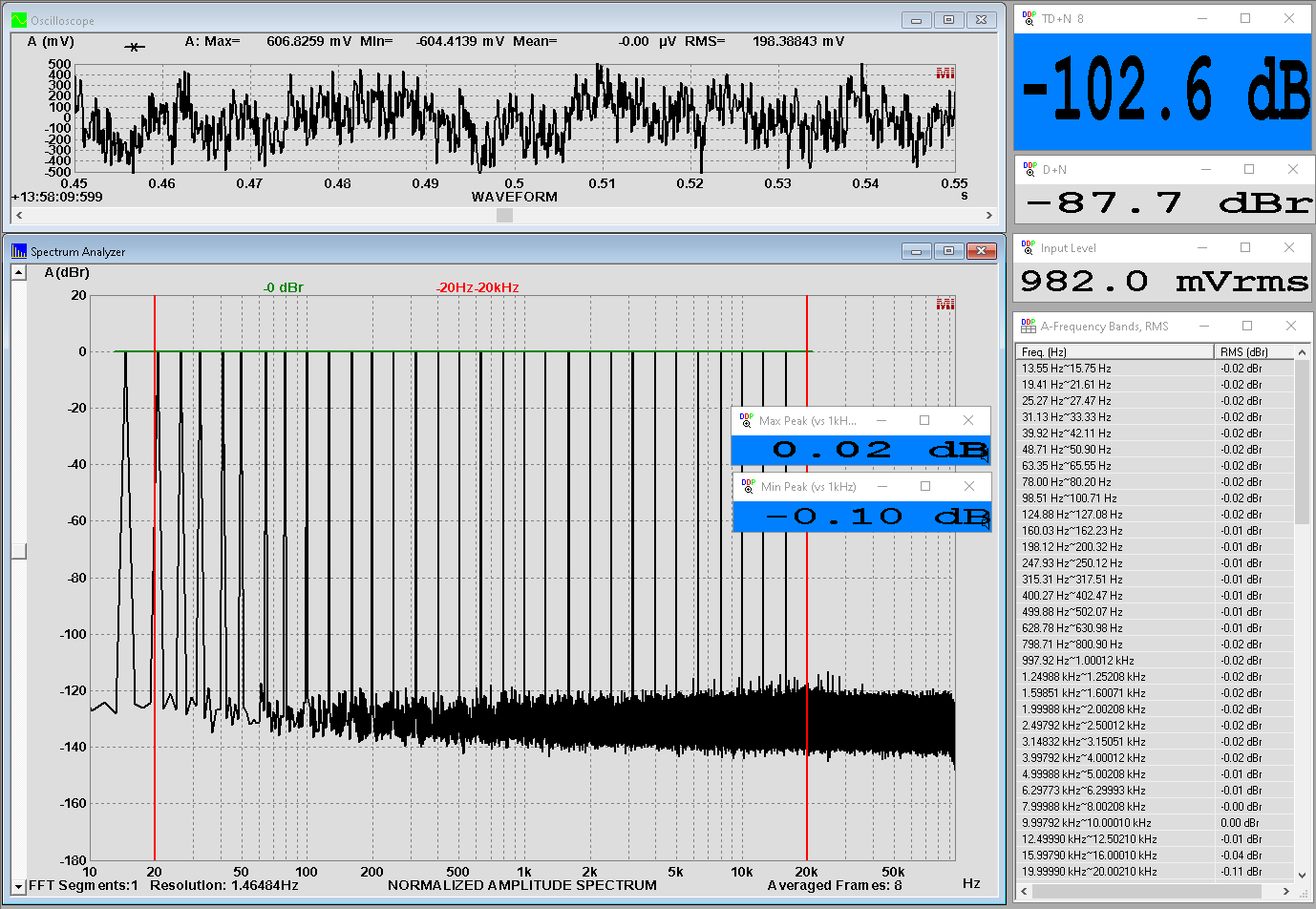The height and width of the screenshot is (909, 1316).
Task: Close the TD+N display window
Action: pos(1289,18)
